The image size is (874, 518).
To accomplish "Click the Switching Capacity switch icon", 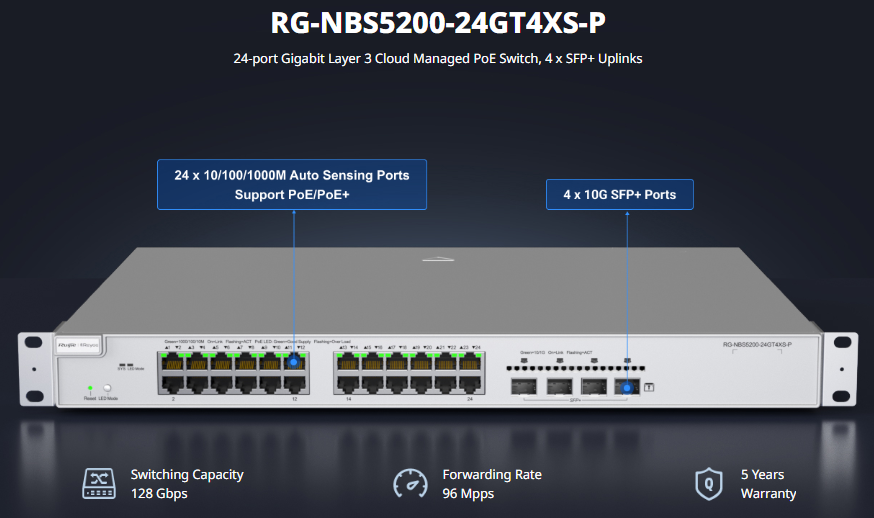I will pyautogui.click(x=99, y=483).
